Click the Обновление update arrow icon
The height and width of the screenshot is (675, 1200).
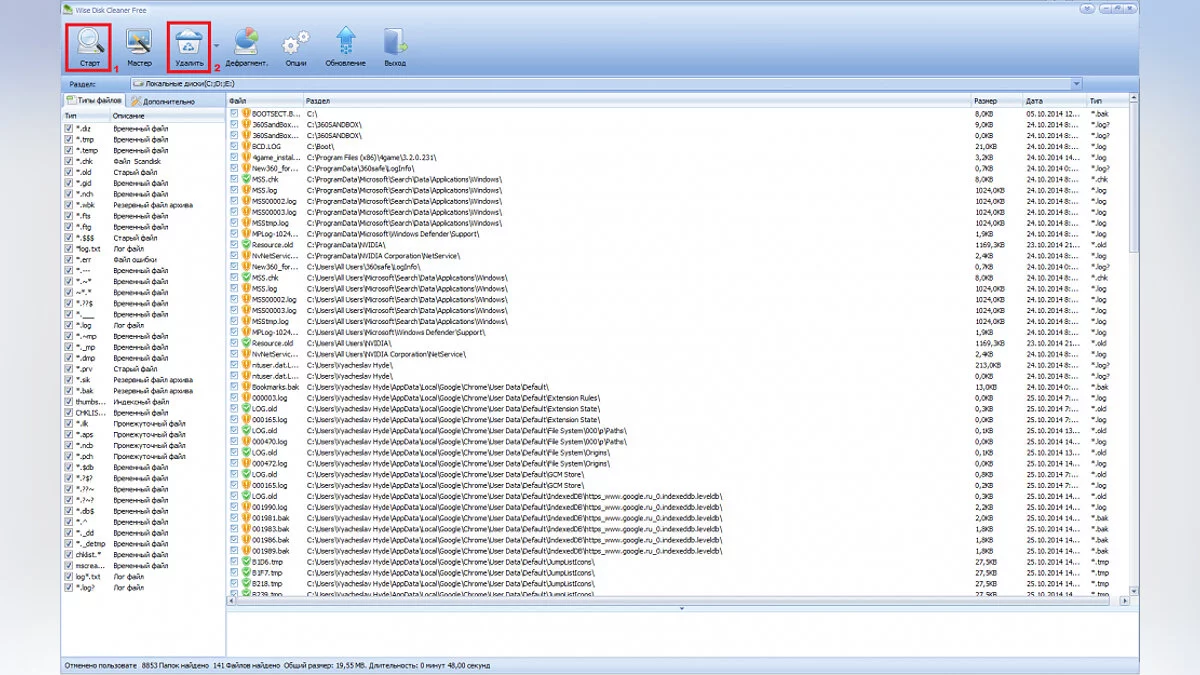[x=345, y=42]
